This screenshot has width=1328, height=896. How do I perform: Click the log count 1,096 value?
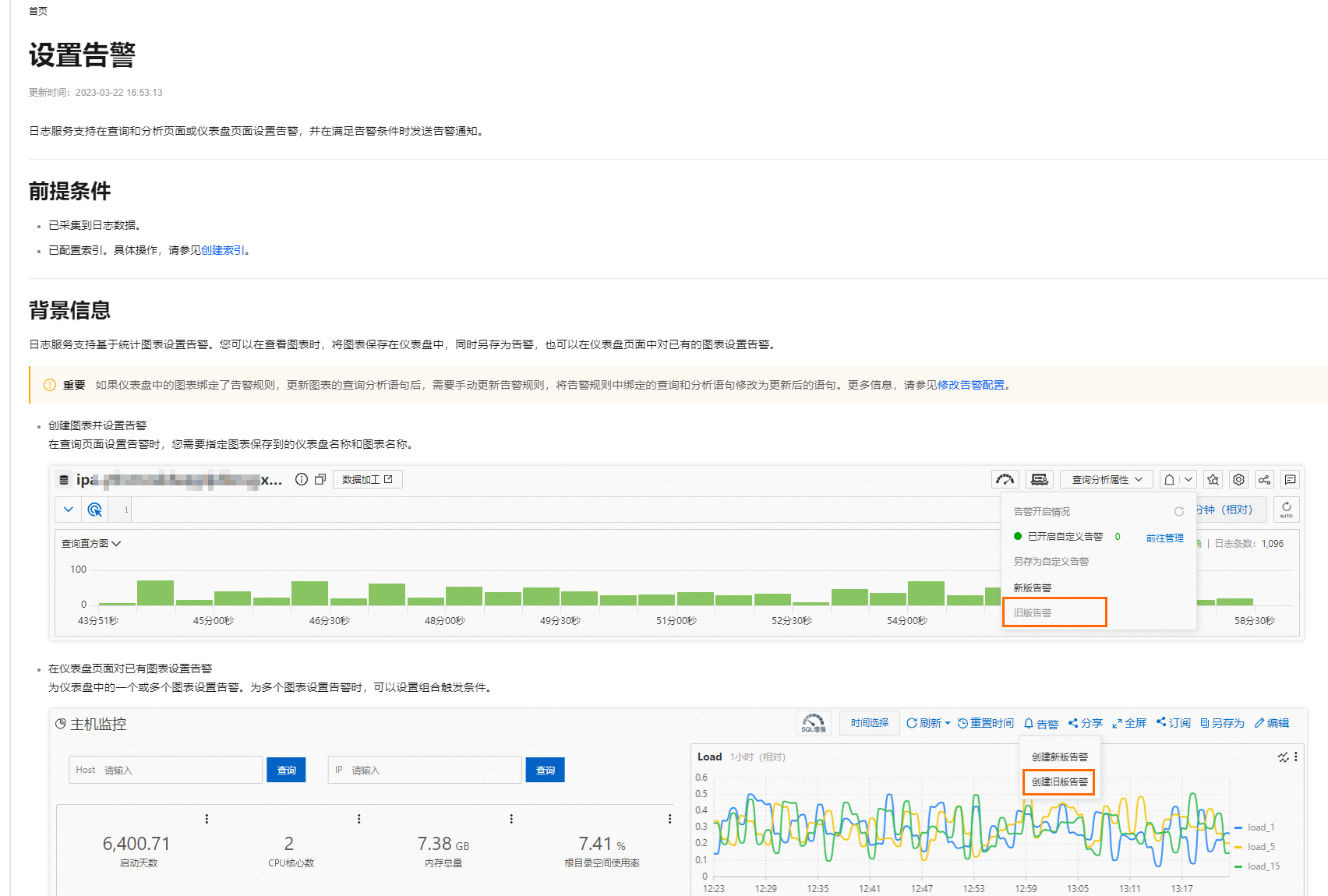point(1273,544)
